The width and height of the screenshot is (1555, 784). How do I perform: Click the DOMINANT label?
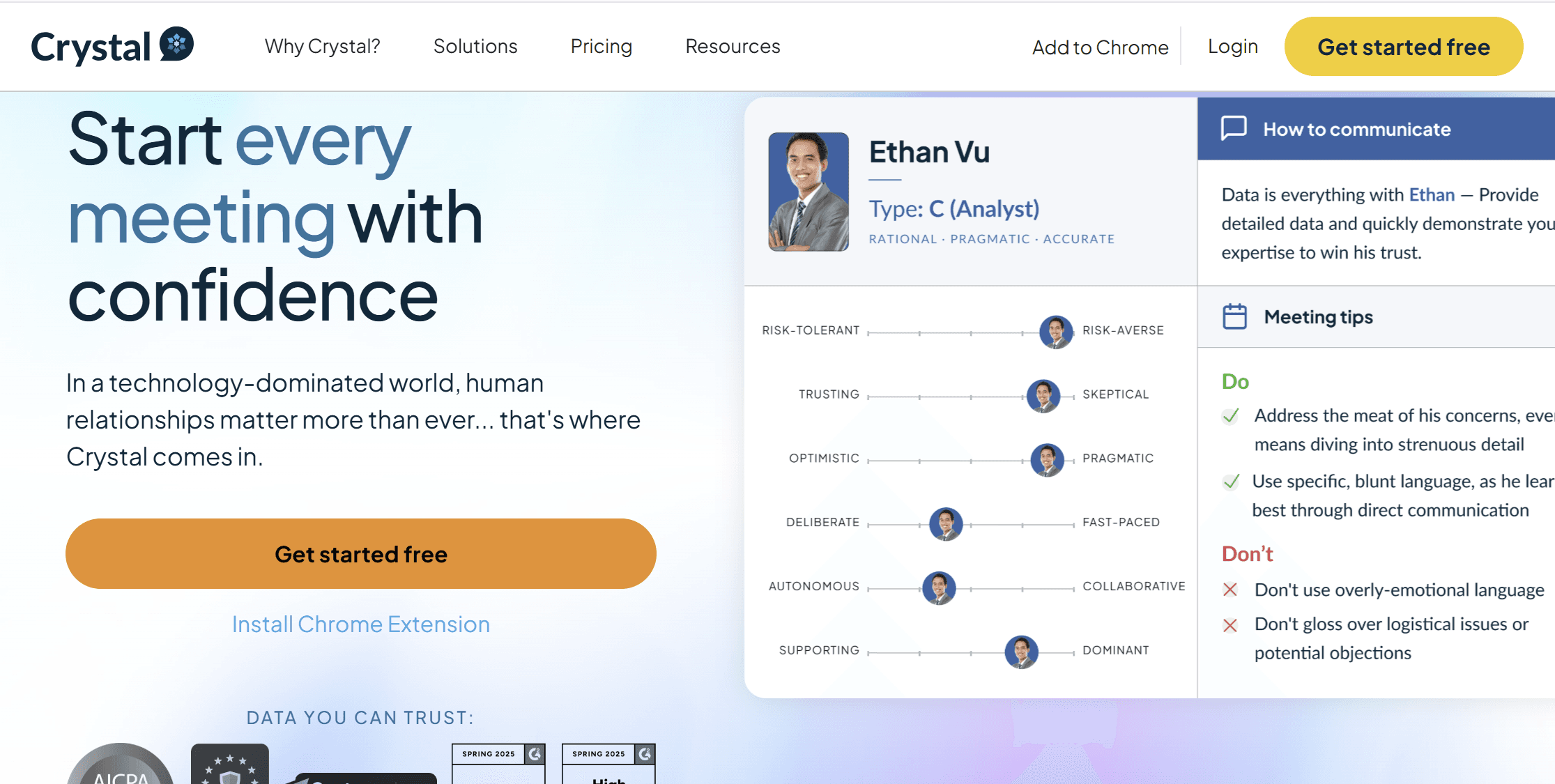tap(1115, 650)
